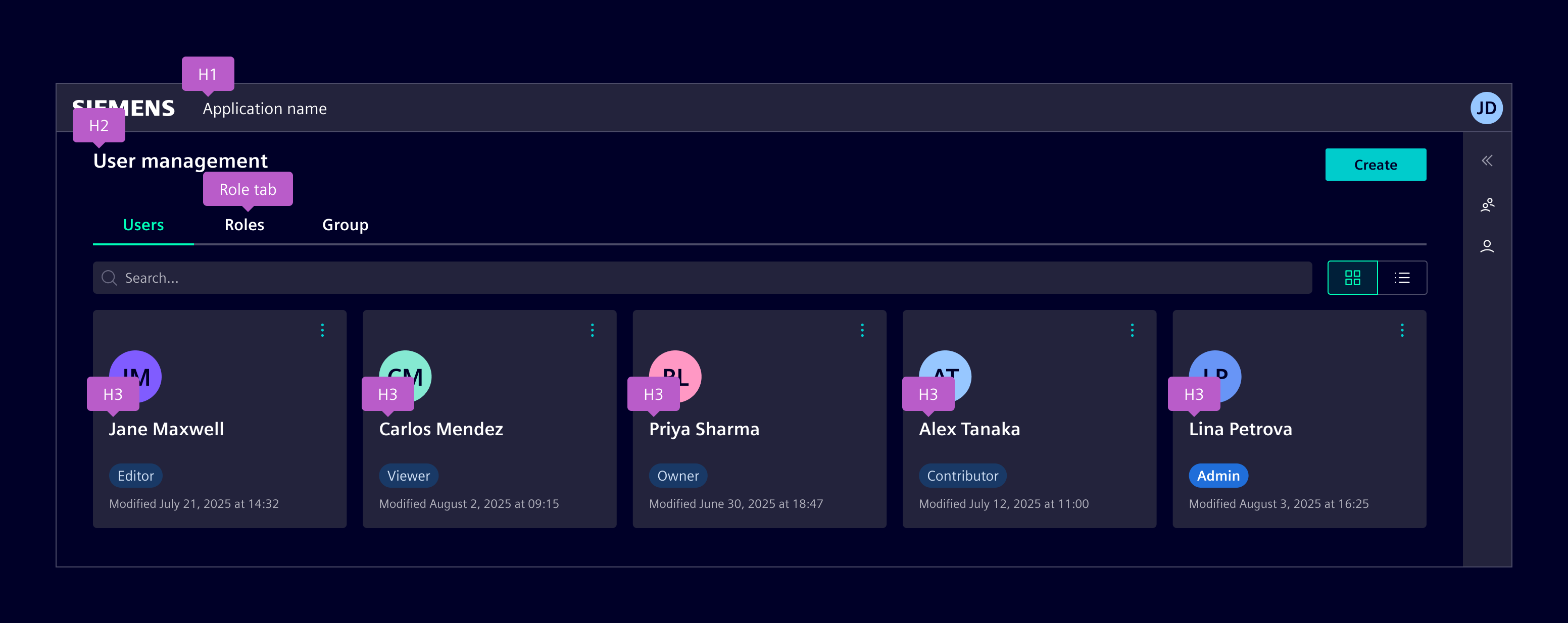Click the search magnifier icon
The width and height of the screenshot is (1568, 623).
(x=109, y=278)
